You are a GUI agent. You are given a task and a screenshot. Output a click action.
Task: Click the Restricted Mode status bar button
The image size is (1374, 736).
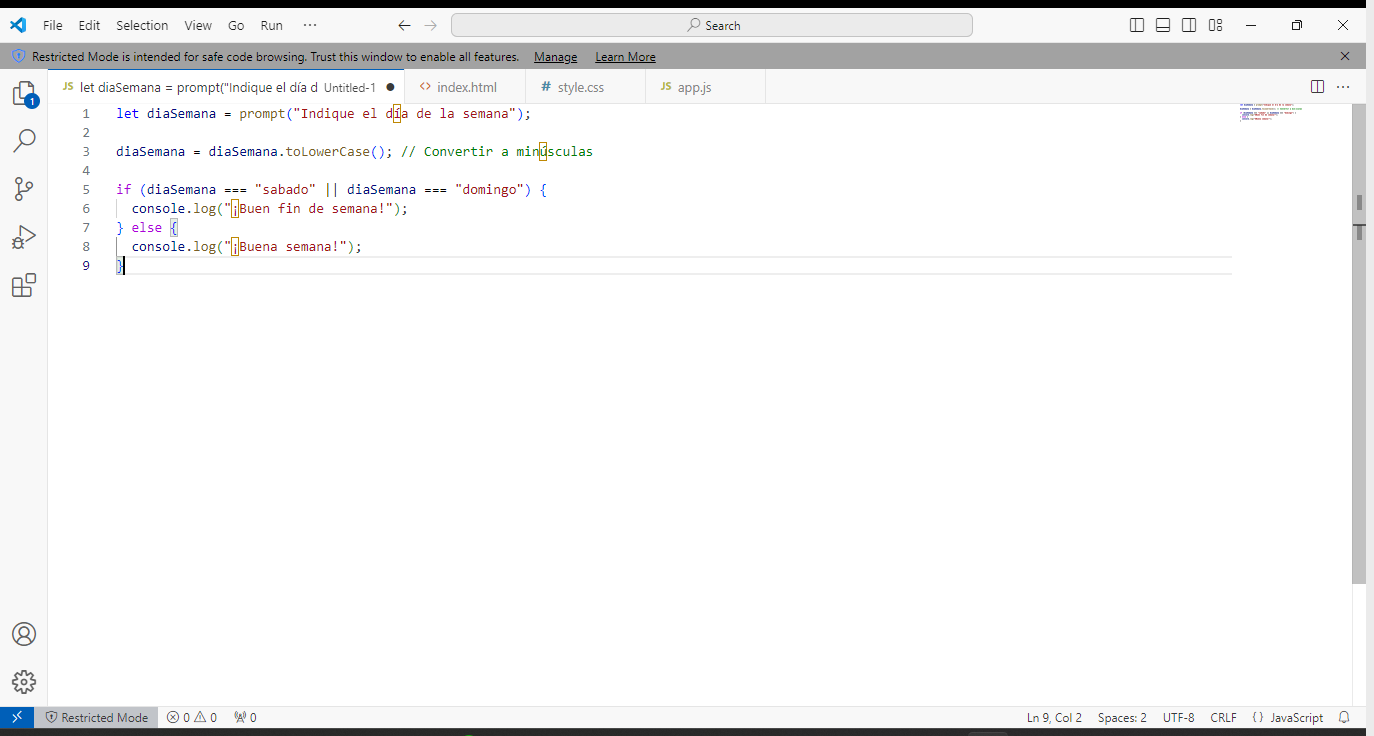pos(96,717)
